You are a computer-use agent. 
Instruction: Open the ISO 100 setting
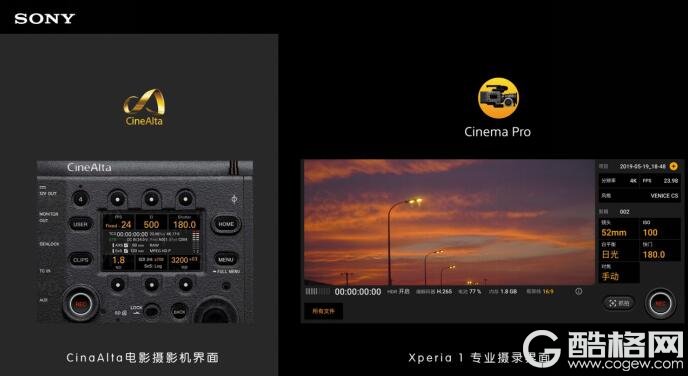660,229
